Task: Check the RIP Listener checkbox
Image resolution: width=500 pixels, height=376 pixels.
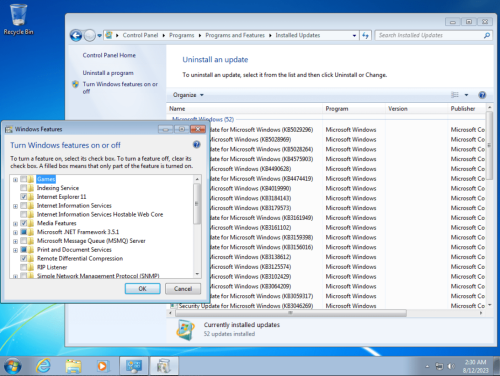Action: click(x=24, y=267)
